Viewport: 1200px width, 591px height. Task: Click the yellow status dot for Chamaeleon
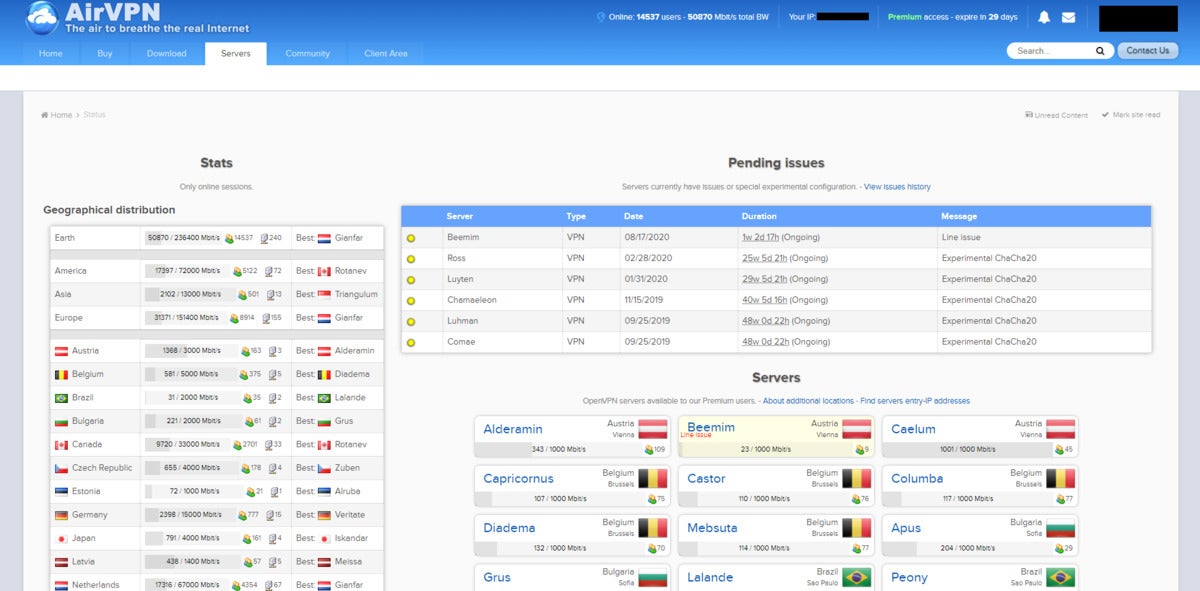[411, 301]
